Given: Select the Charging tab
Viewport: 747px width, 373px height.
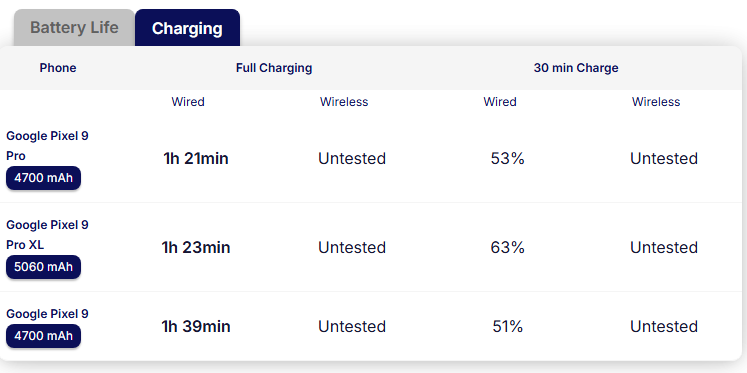Looking at the screenshot, I should click(x=187, y=28).
